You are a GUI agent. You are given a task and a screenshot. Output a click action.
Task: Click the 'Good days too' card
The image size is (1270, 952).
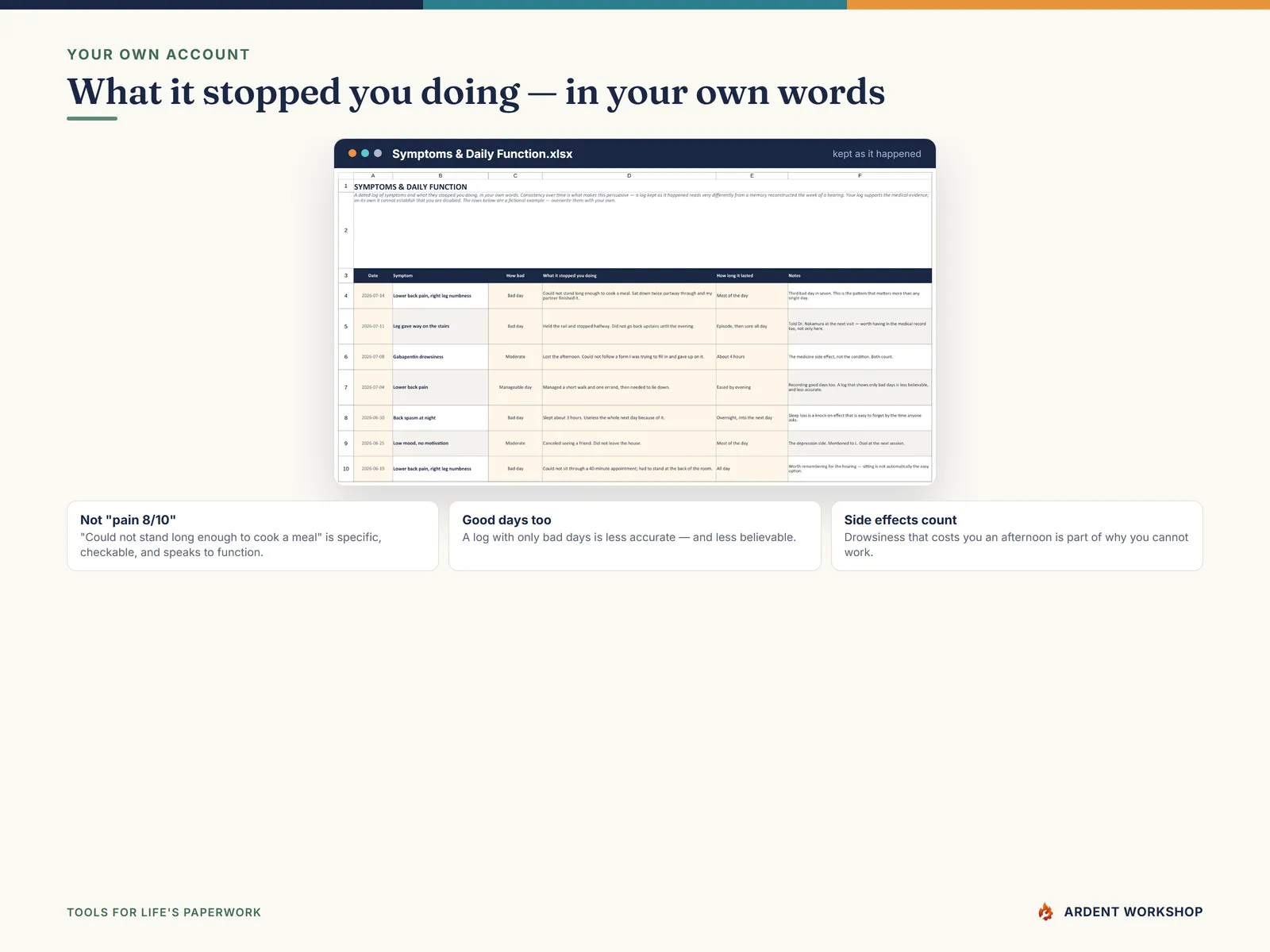click(x=635, y=535)
